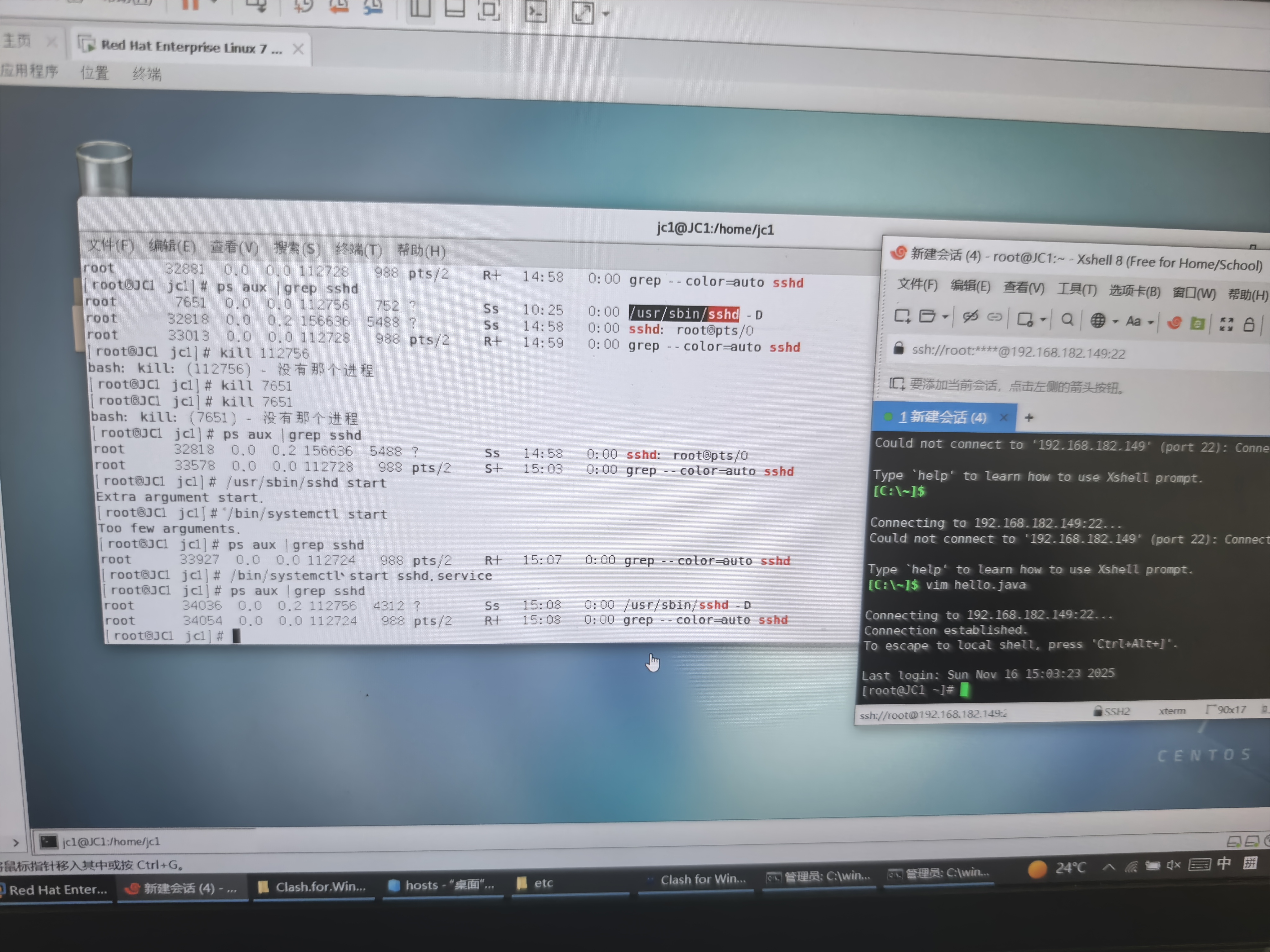Click the VMware revert snapshot icon
The height and width of the screenshot is (952, 1270).
(x=339, y=7)
